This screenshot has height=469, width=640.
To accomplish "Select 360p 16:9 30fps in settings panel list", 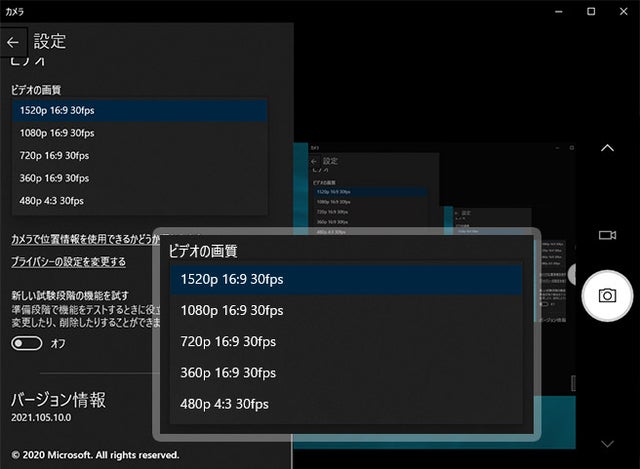I will click(x=140, y=178).
